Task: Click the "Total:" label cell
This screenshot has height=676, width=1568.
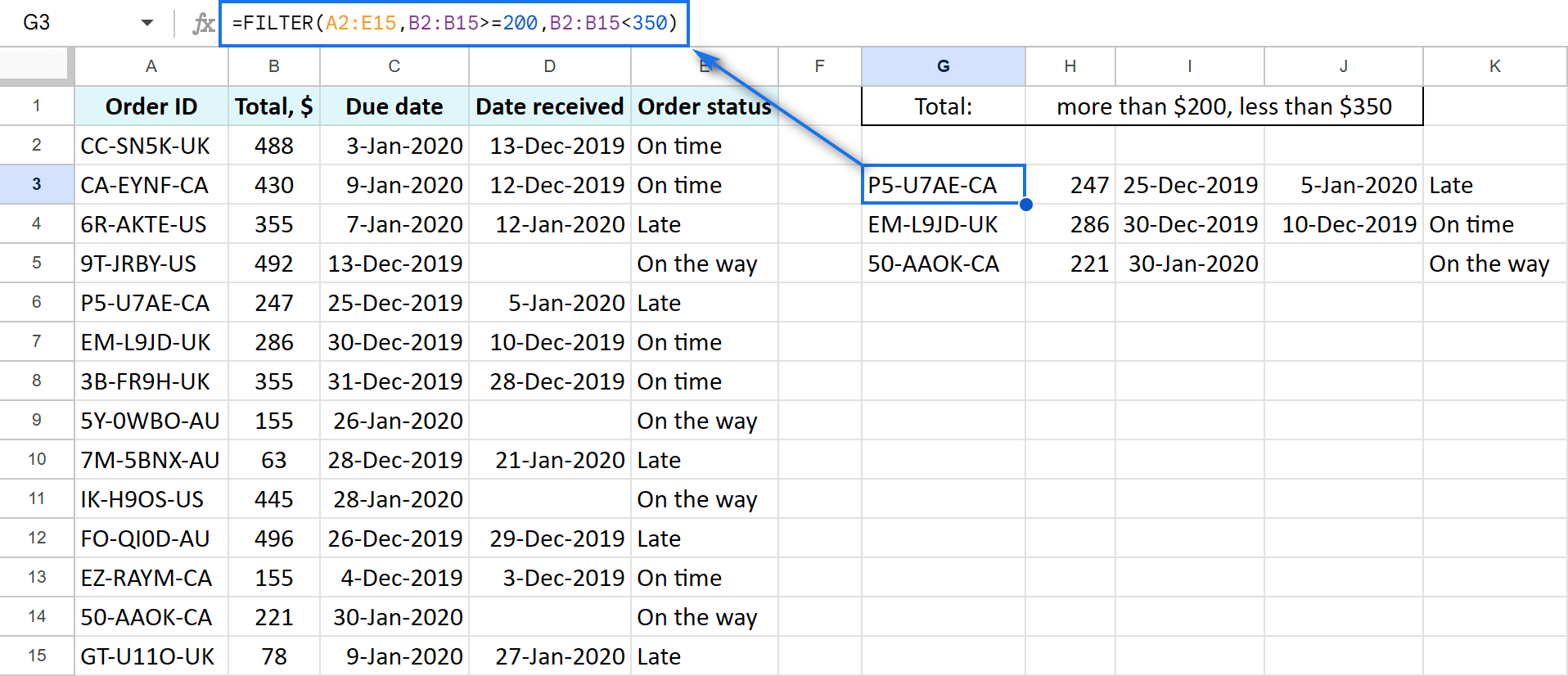Action: (x=943, y=106)
